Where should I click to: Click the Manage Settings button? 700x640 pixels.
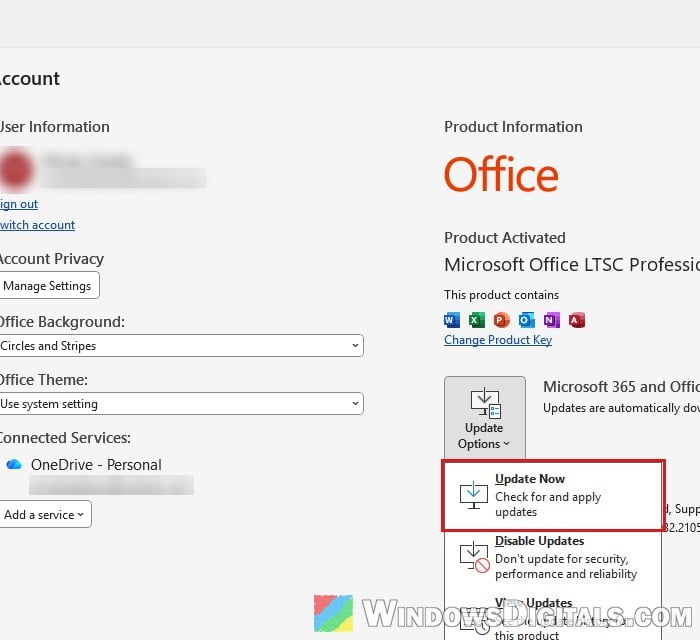[x=49, y=285]
